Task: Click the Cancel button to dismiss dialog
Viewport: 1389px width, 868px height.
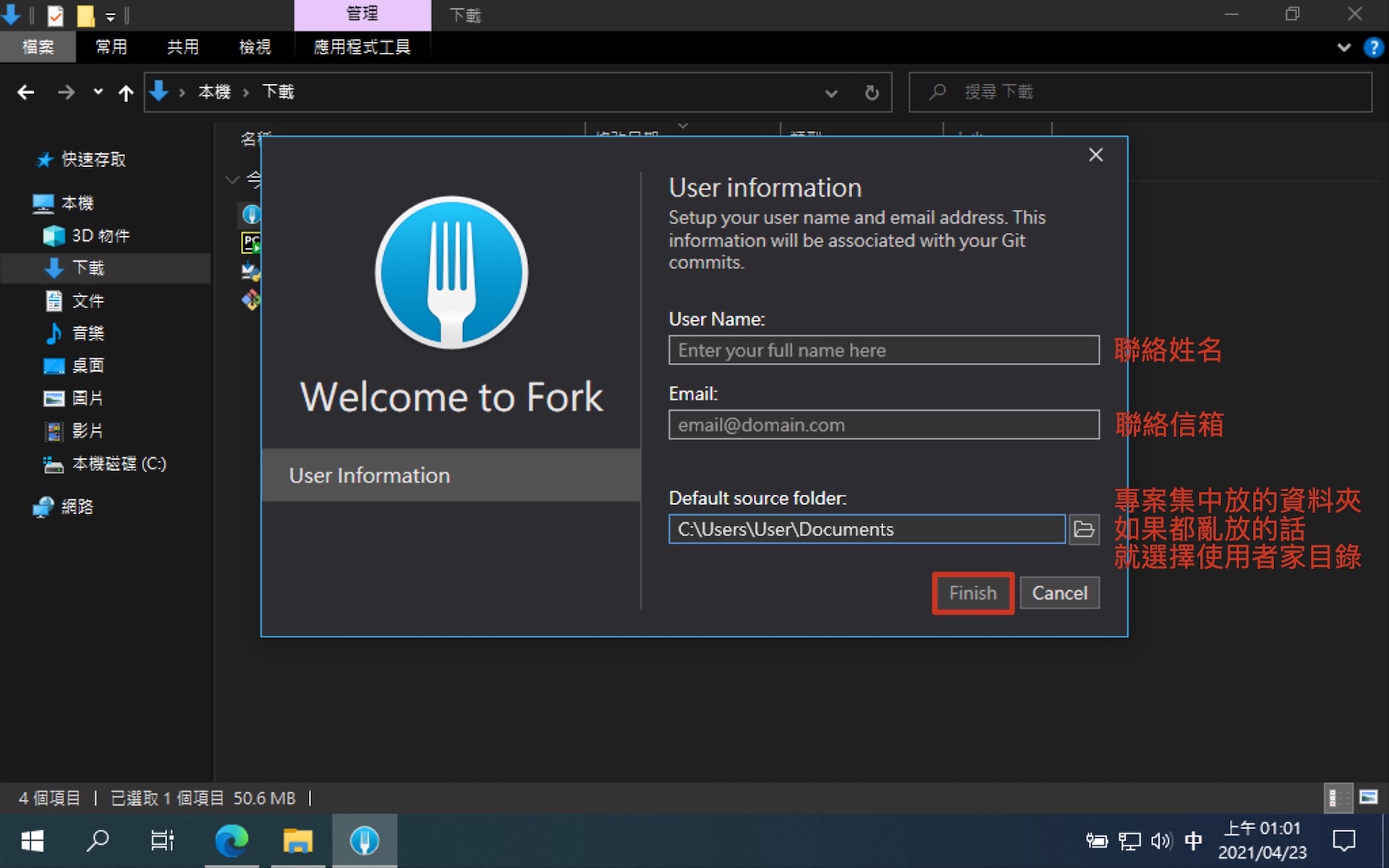Action: 1058,592
